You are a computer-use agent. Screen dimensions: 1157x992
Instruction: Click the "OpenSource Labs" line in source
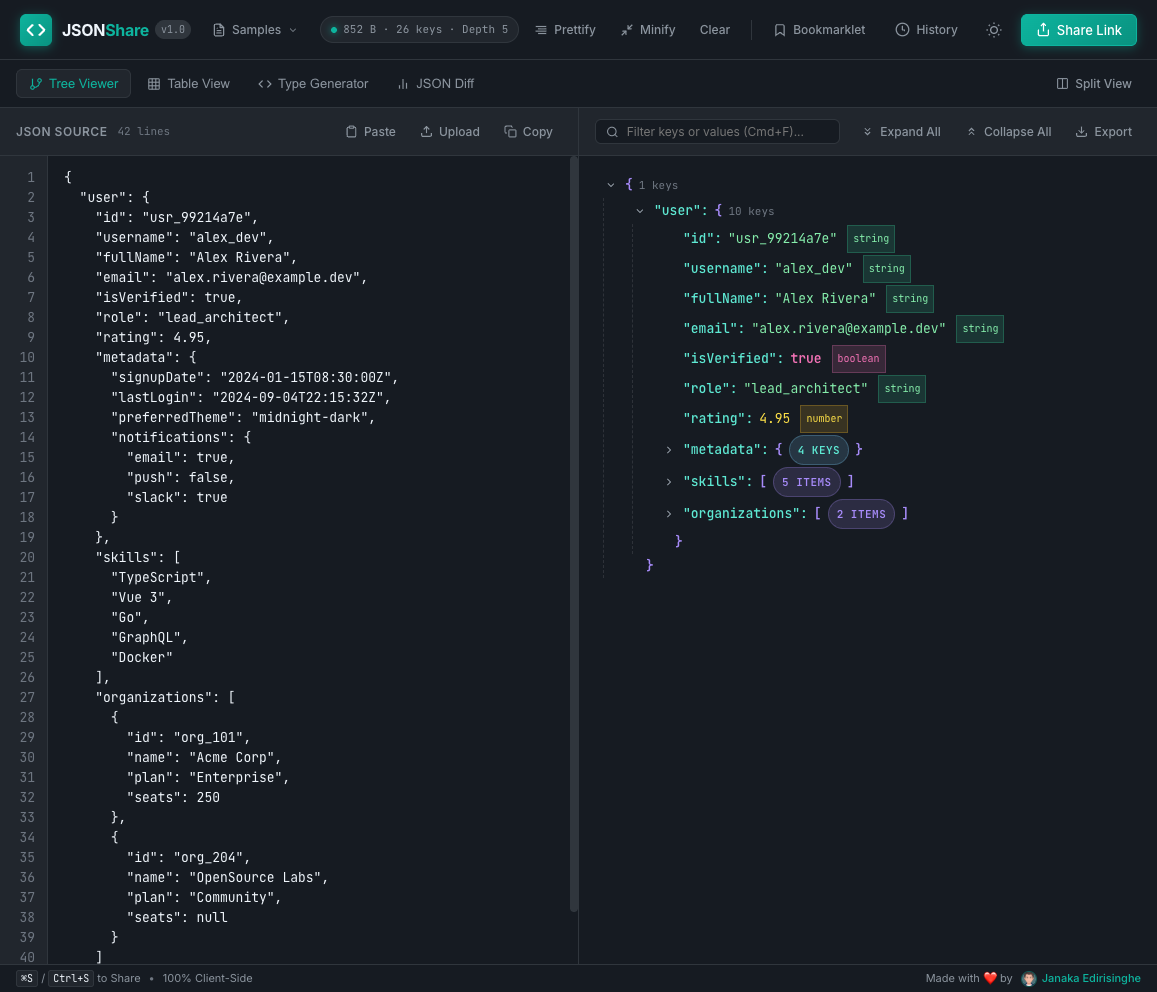click(227, 877)
